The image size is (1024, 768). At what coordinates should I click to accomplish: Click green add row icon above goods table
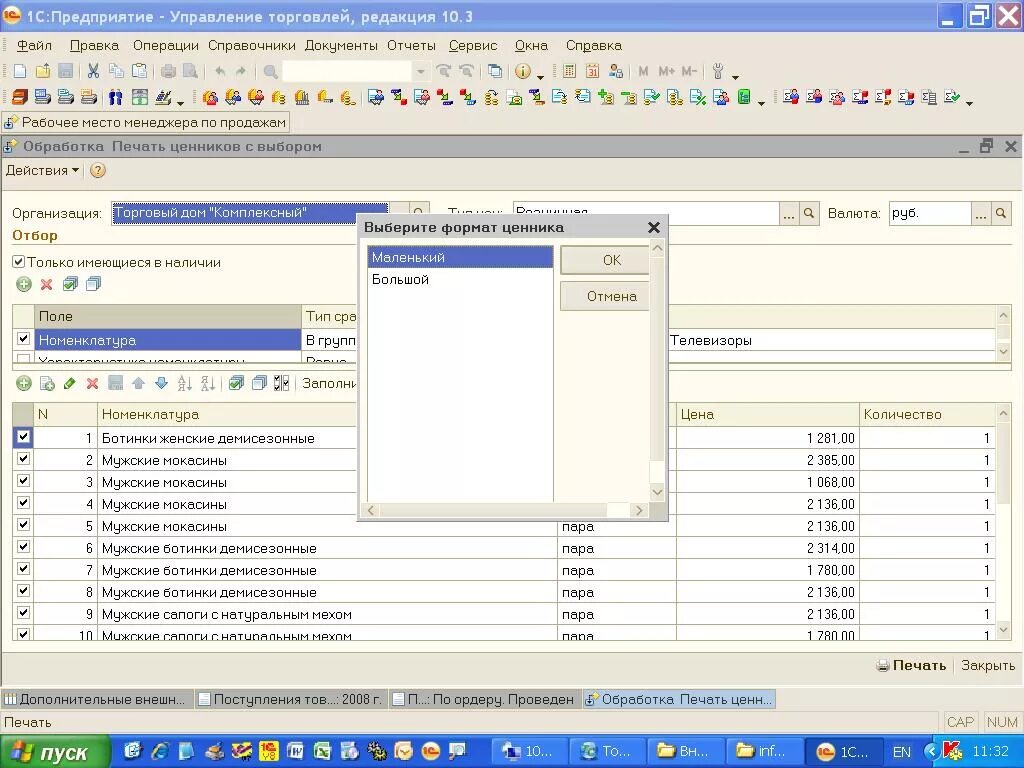click(x=24, y=383)
